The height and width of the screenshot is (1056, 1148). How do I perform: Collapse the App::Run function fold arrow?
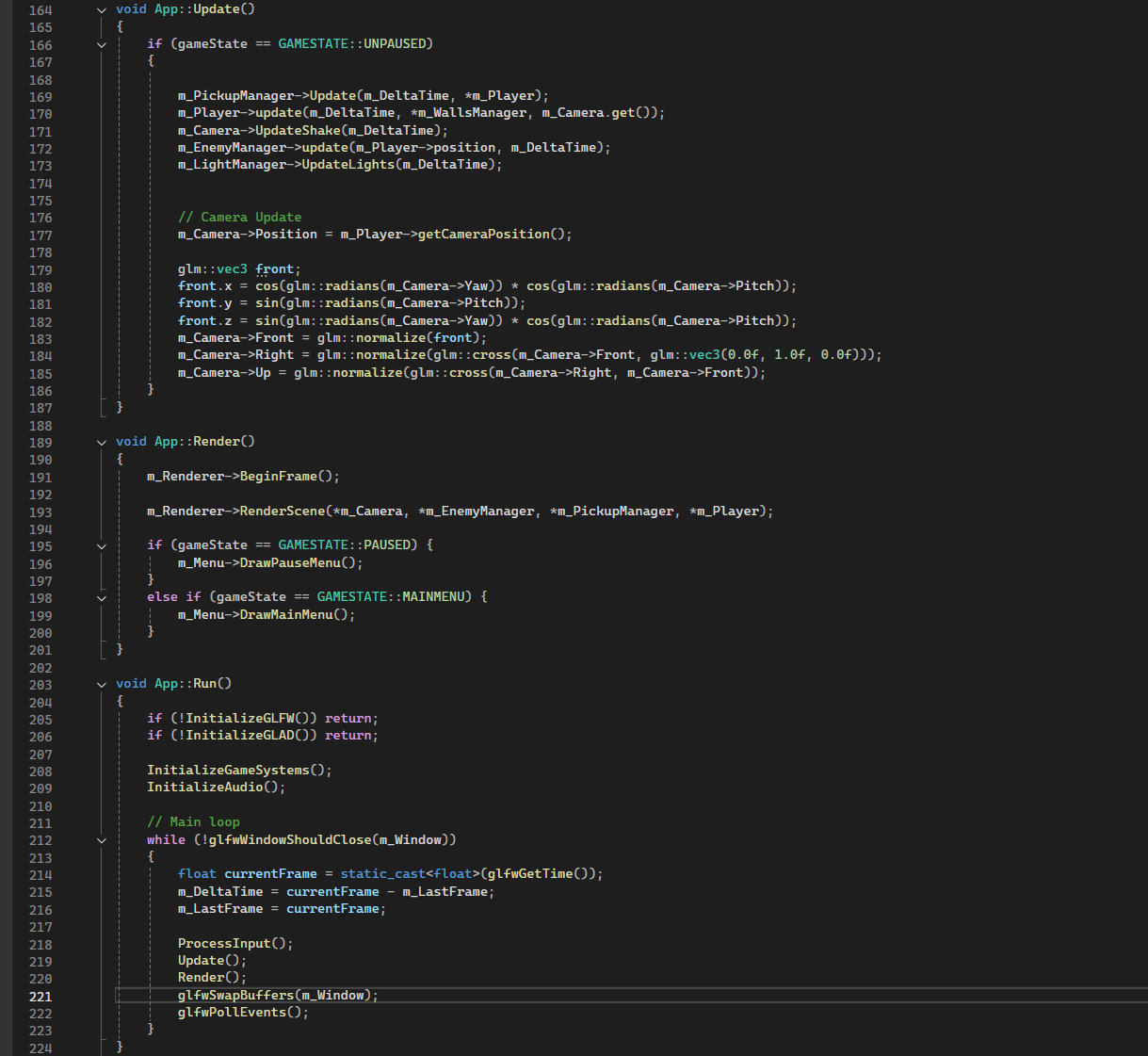(102, 684)
